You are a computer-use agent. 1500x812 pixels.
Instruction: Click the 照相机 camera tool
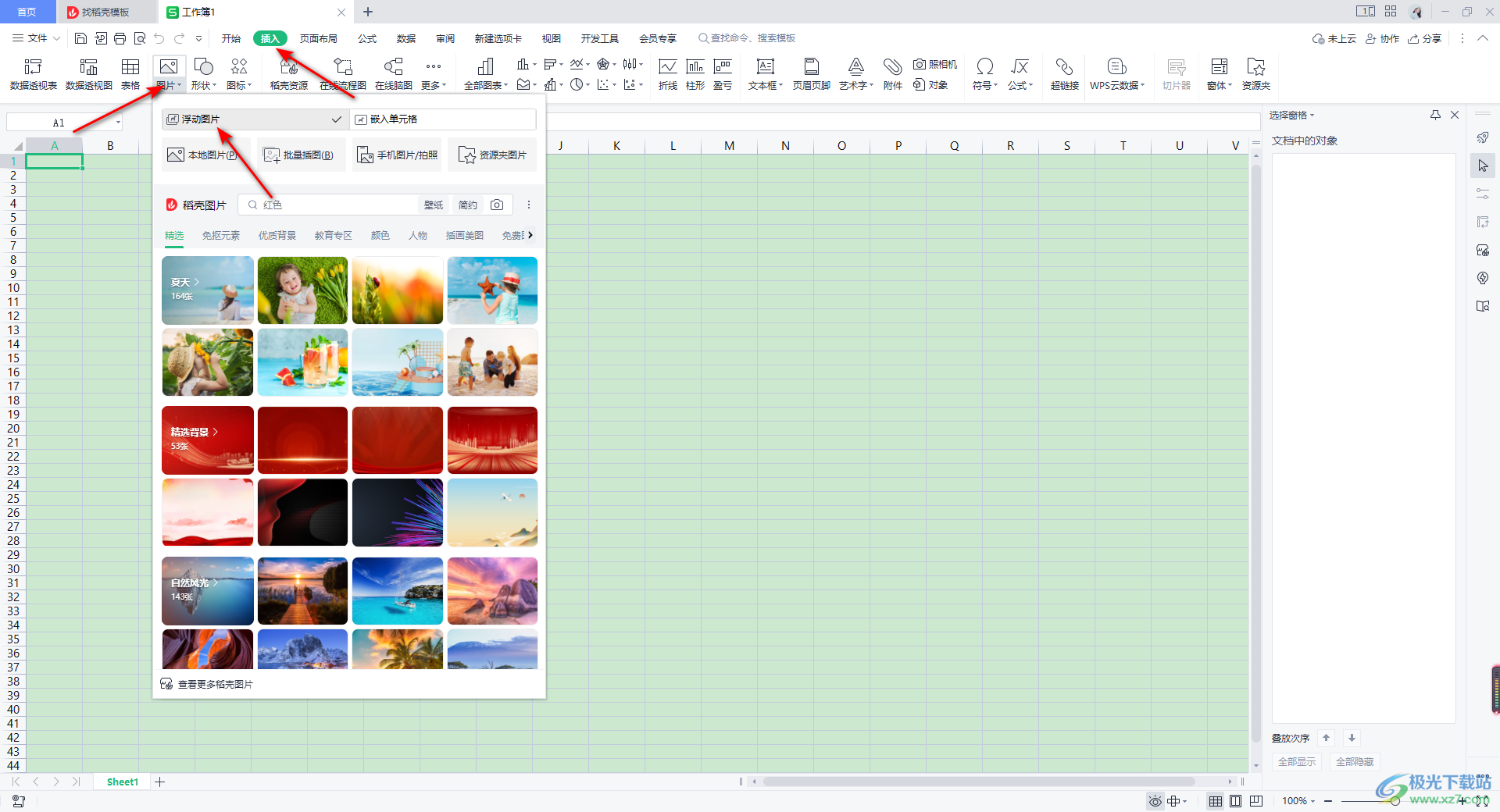pos(935,64)
